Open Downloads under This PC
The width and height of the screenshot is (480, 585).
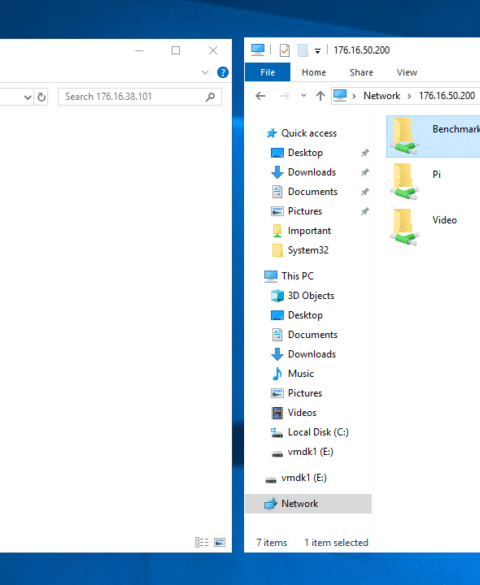(x=312, y=354)
